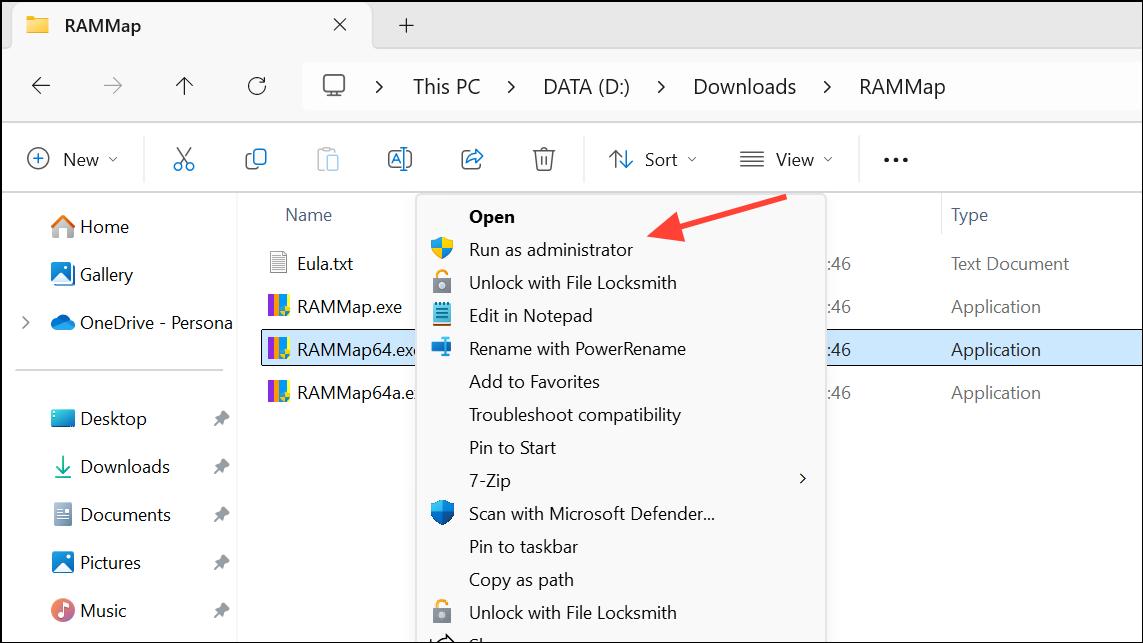
Task: Sort files by the Type column header
Action: pos(970,215)
